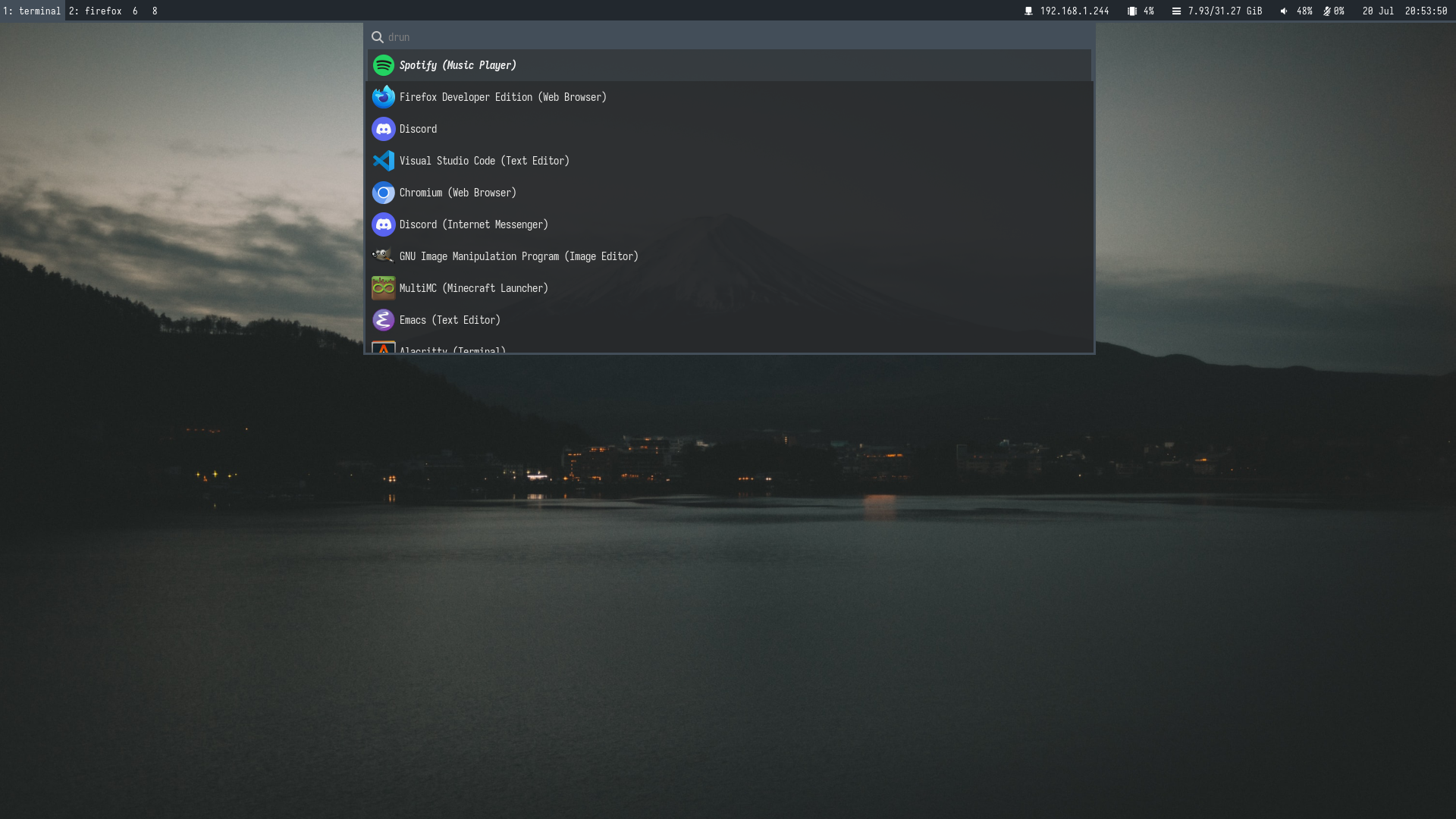Switch to workspace 6
The height and width of the screenshot is (819, 1456).
[x=135, y=11]
